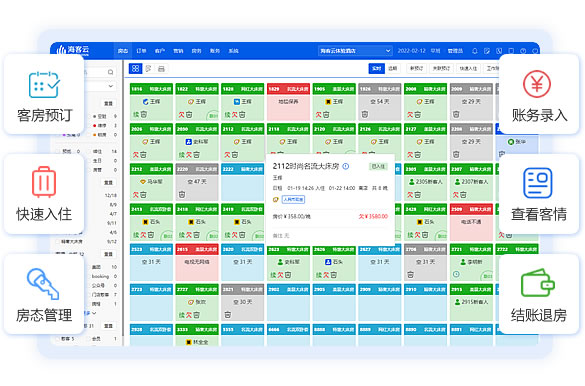Open the 订单 menu in top bar

(141, 51)
